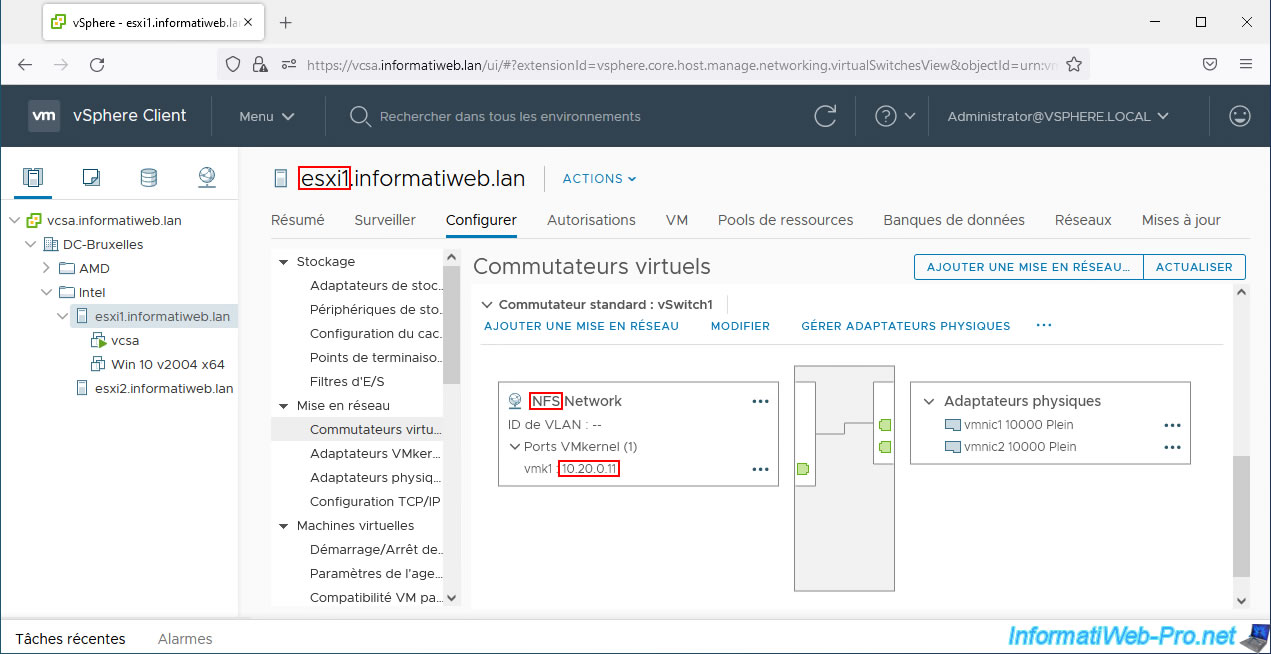Open NFS Network port group ellipsis menu
The image size is (1271, 654).
[x=760, y=401]
